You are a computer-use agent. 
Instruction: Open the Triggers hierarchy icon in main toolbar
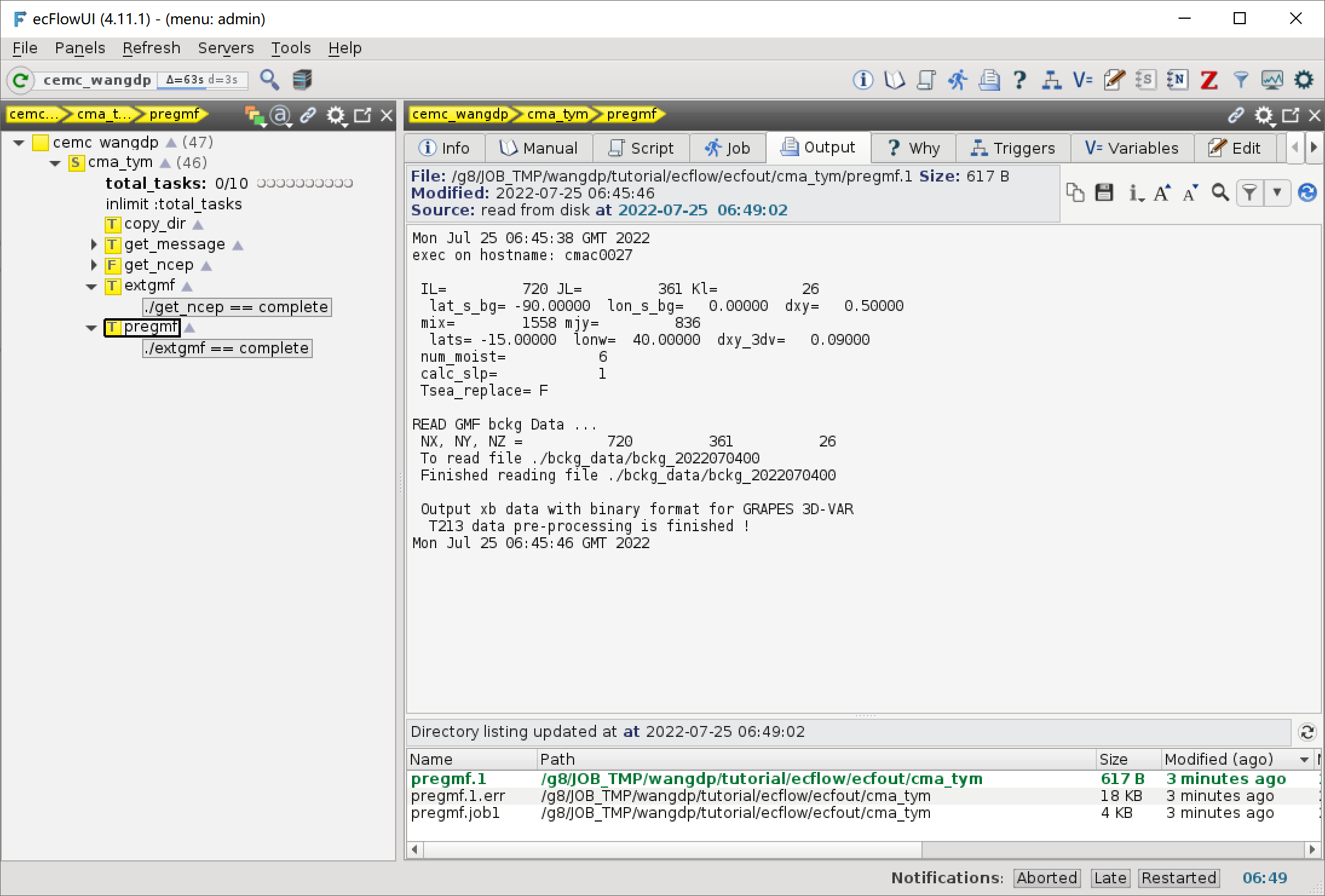pos(1052,80)
